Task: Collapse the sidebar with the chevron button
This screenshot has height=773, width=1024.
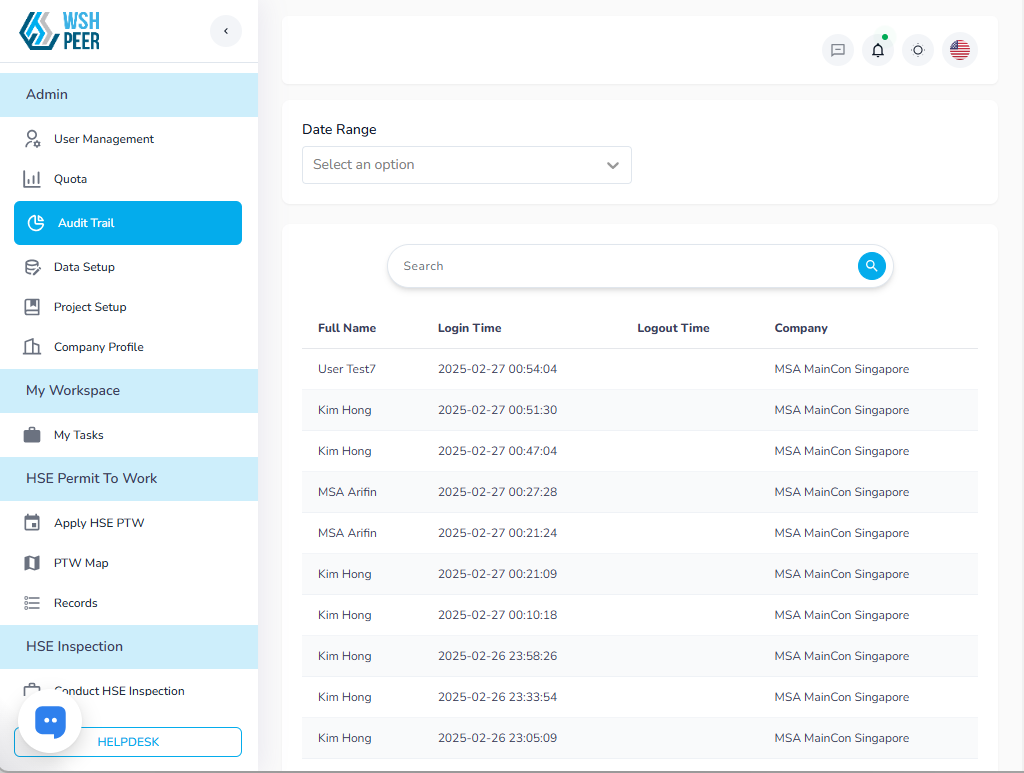Action: click(x=226, y=31)
